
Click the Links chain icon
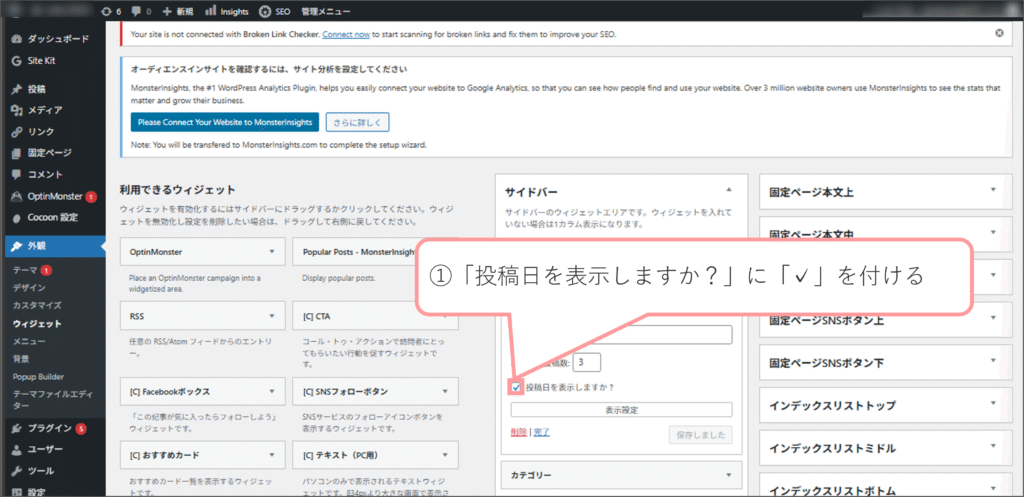[17, 132]
